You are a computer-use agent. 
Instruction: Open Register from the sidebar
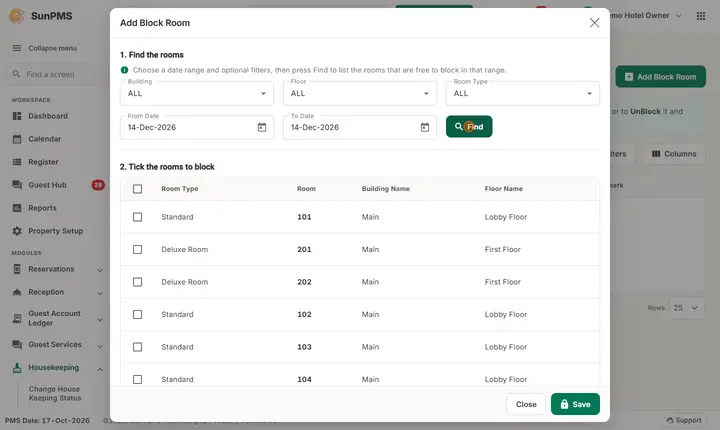(x=43, y=162)
